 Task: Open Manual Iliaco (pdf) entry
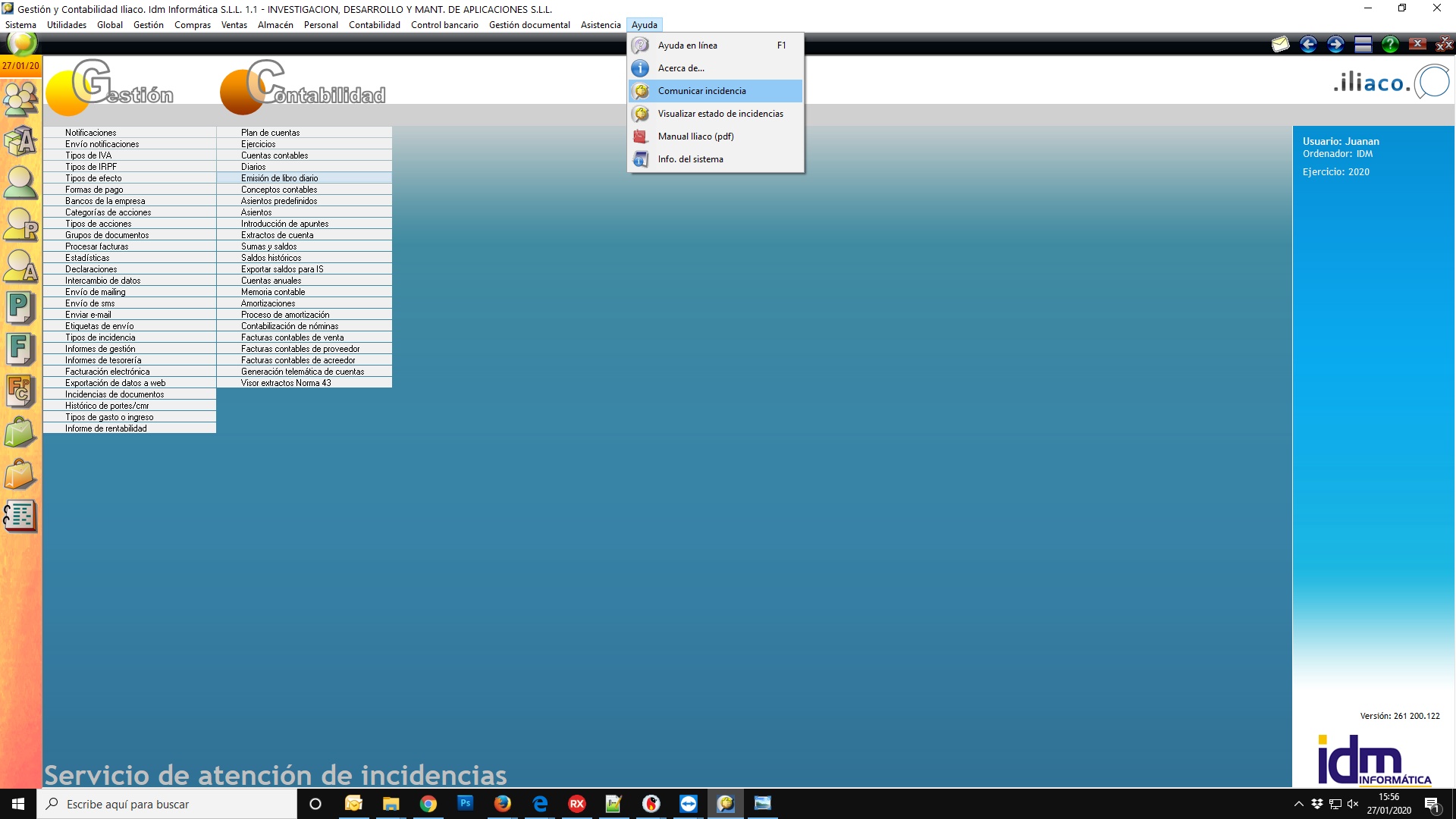pos(716,136)
